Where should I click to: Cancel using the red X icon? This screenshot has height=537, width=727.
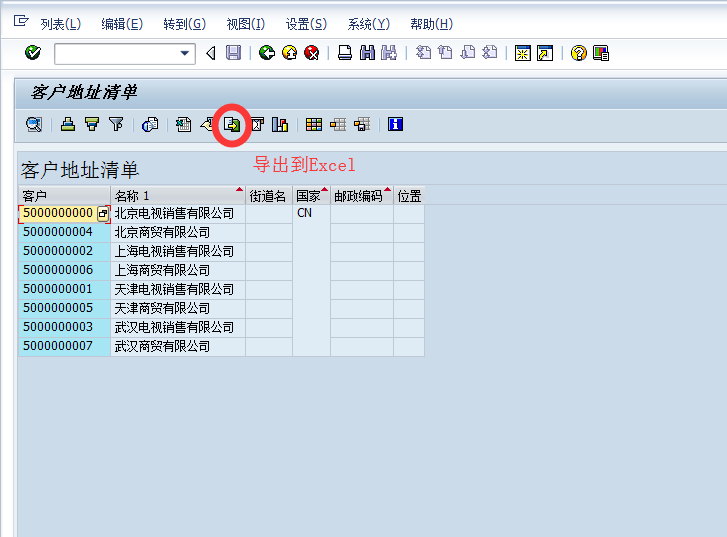click(x=312, y=53)
